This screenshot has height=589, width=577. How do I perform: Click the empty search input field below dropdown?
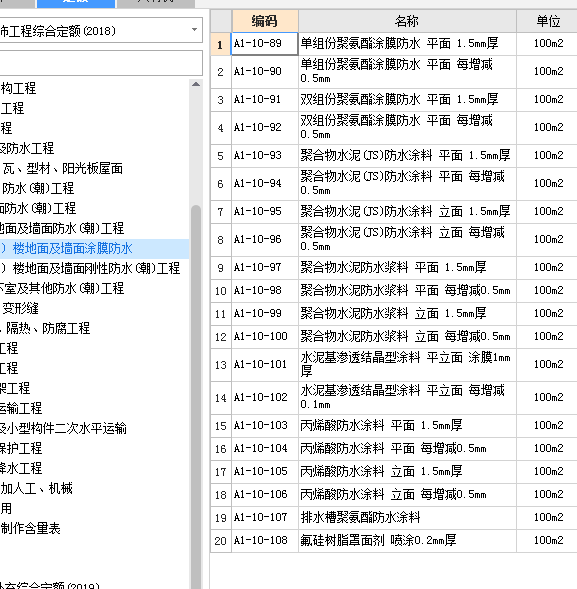[x=101, y=63]
